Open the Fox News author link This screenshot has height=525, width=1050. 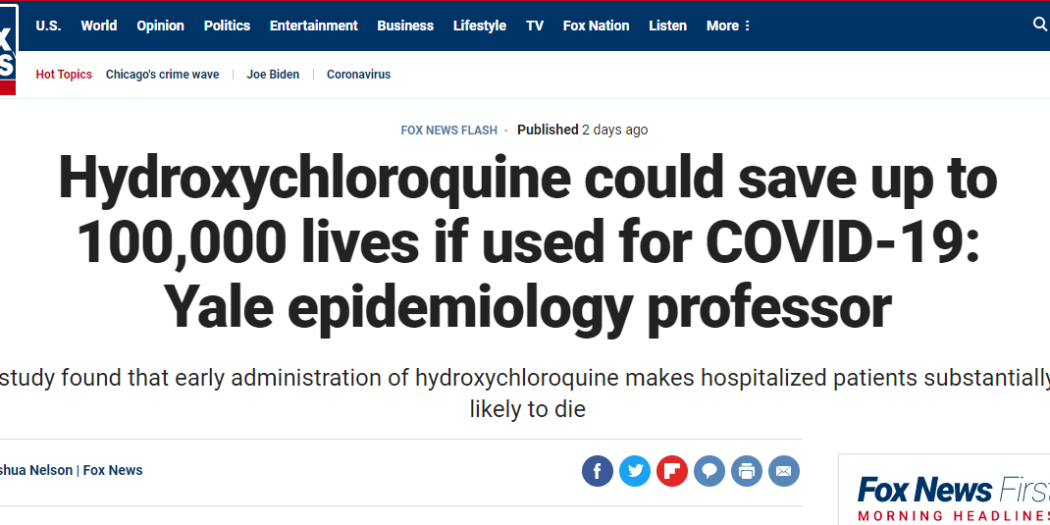click(x=113, y=470)
